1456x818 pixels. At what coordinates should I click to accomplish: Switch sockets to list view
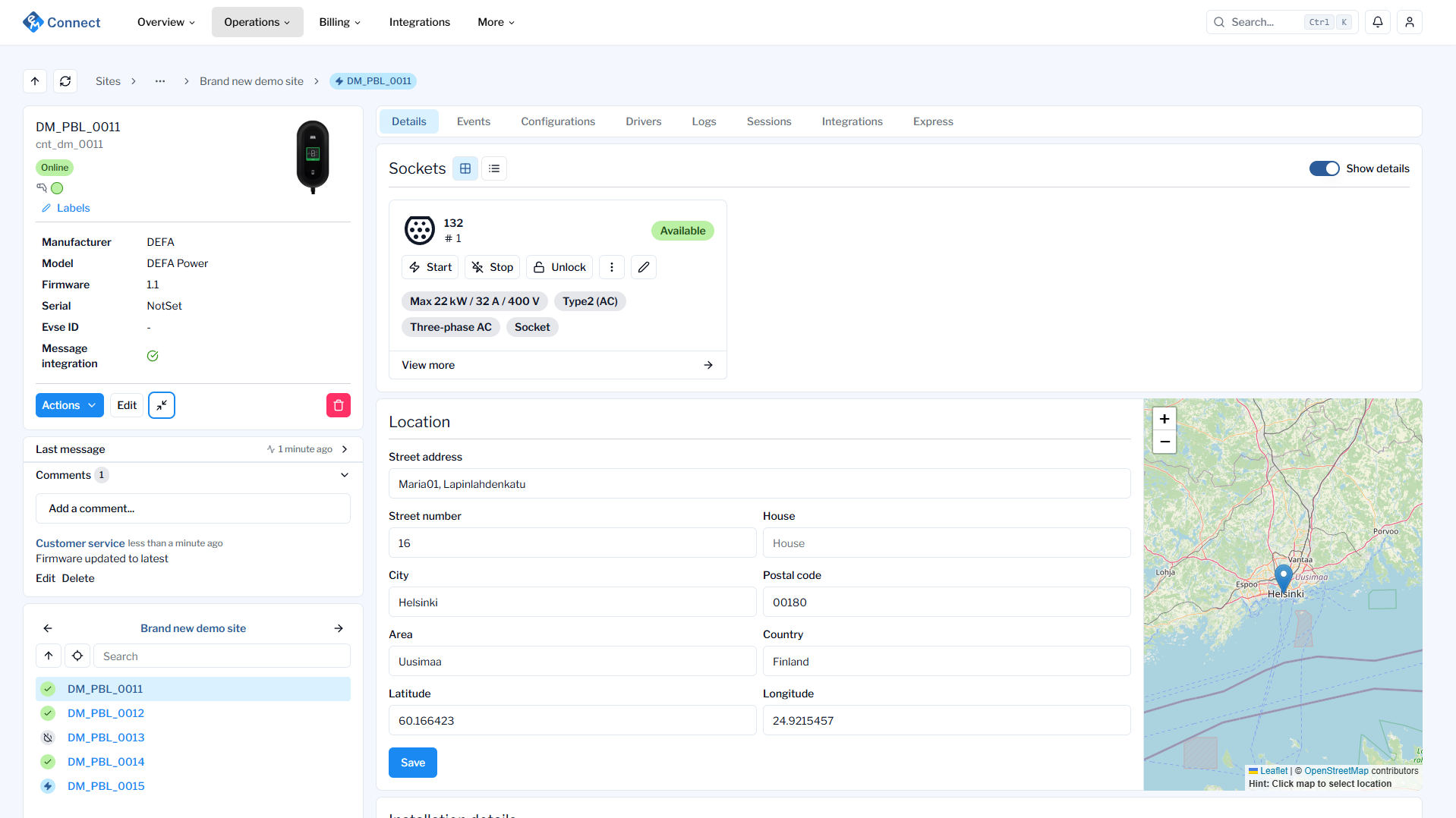[x=494, y=168]
